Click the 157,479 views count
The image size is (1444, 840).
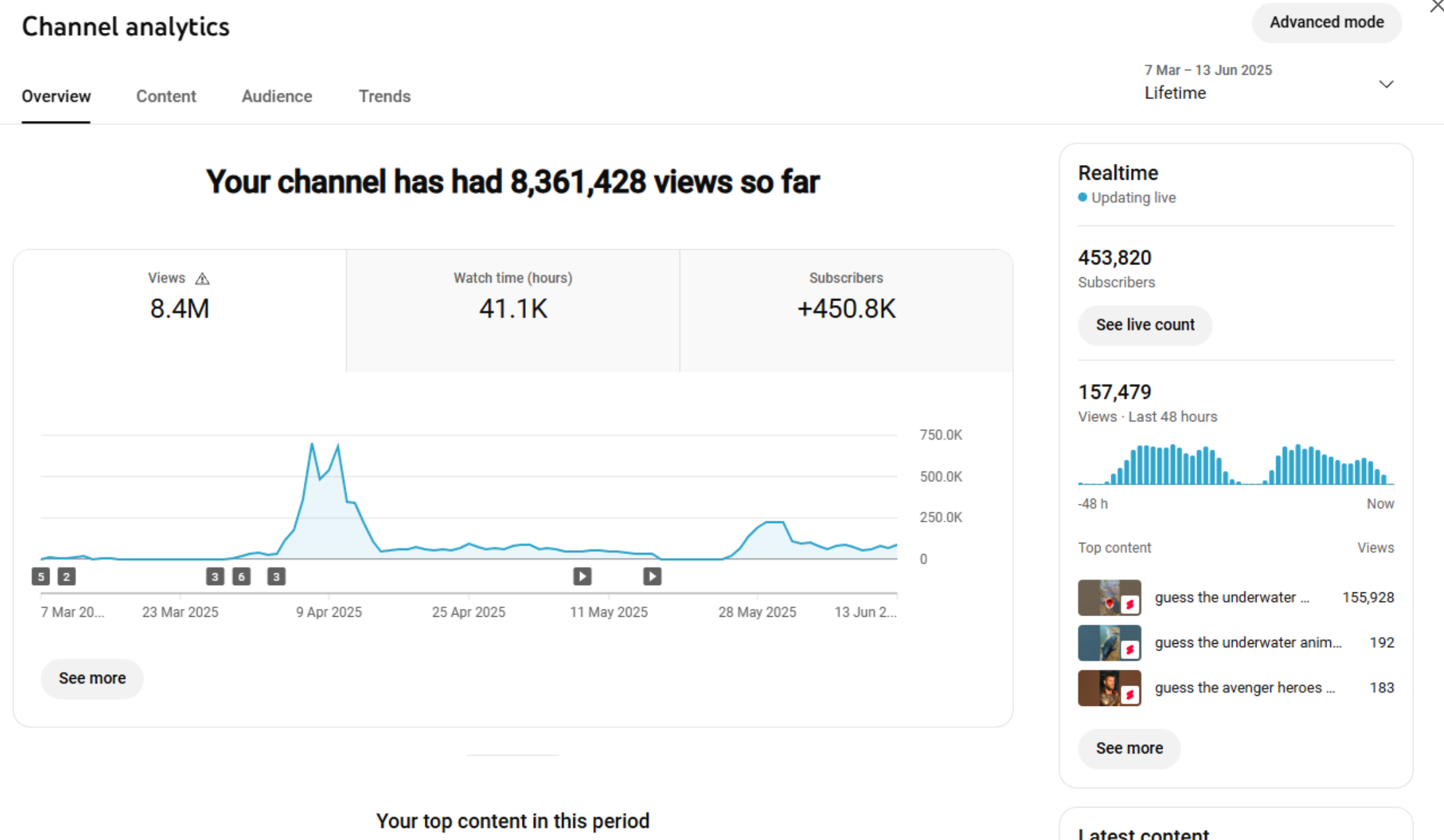(x=1114, y=392)
